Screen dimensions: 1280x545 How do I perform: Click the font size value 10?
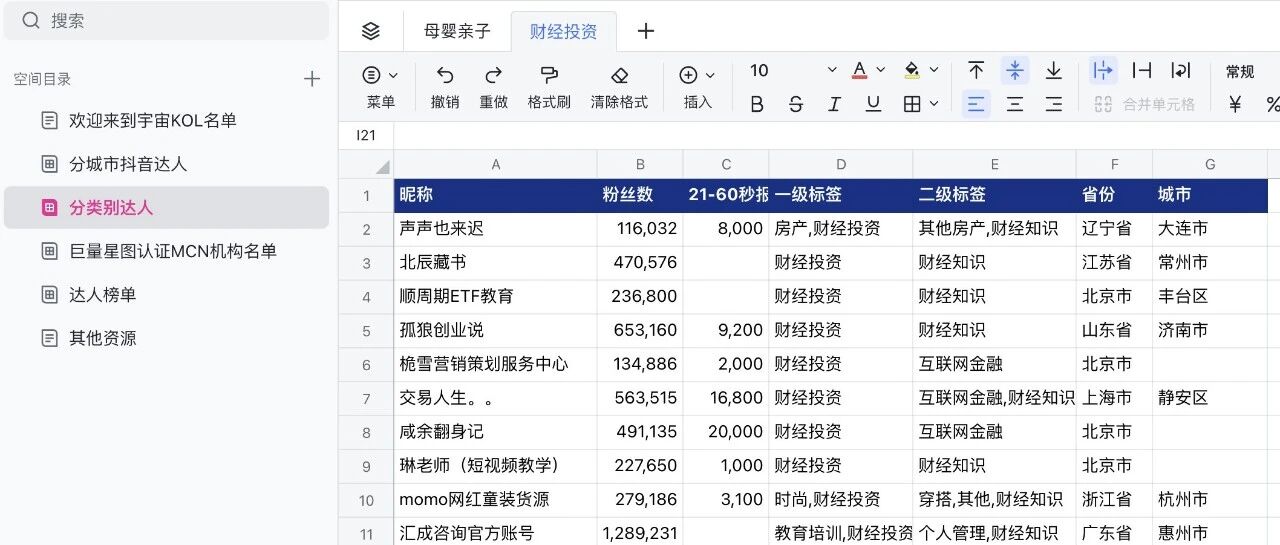coord(760,70)
